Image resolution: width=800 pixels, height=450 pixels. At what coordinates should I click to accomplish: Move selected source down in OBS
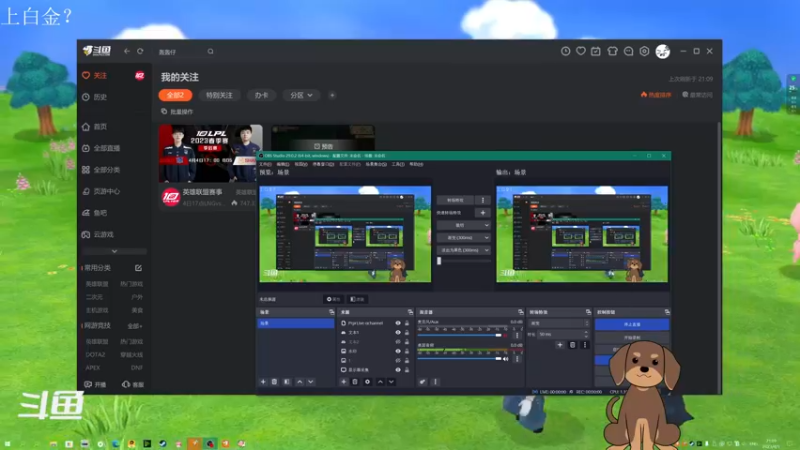[391, 382]
